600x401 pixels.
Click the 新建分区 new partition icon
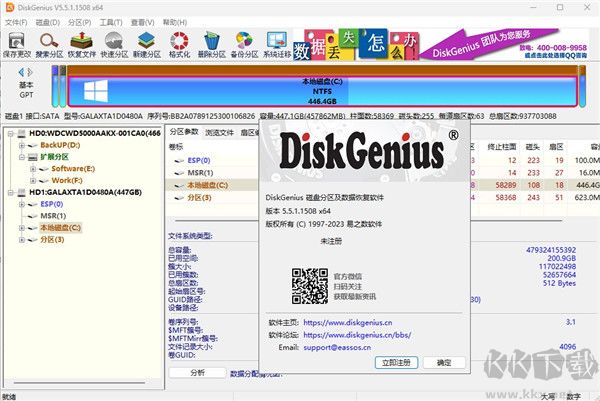147,45
